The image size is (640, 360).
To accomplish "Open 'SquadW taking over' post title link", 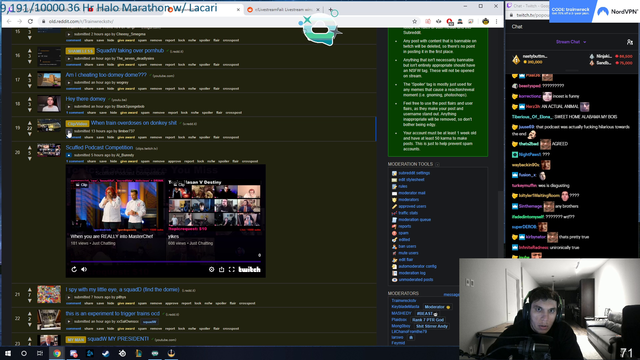I will [130, 51].
